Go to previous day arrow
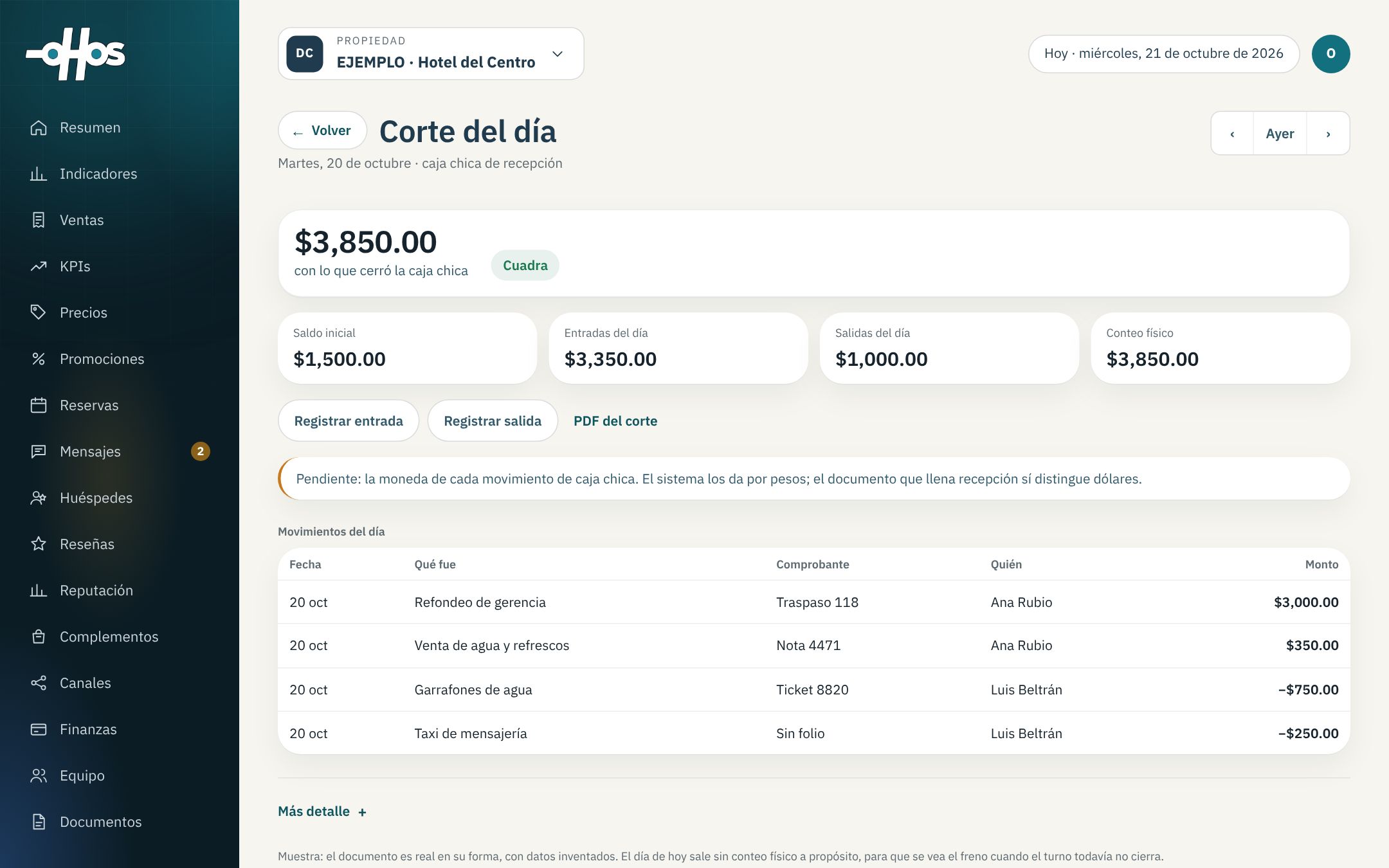The height and width of the screenshot is (868, 1389). pyautogui.click(x=1232, y=133)
